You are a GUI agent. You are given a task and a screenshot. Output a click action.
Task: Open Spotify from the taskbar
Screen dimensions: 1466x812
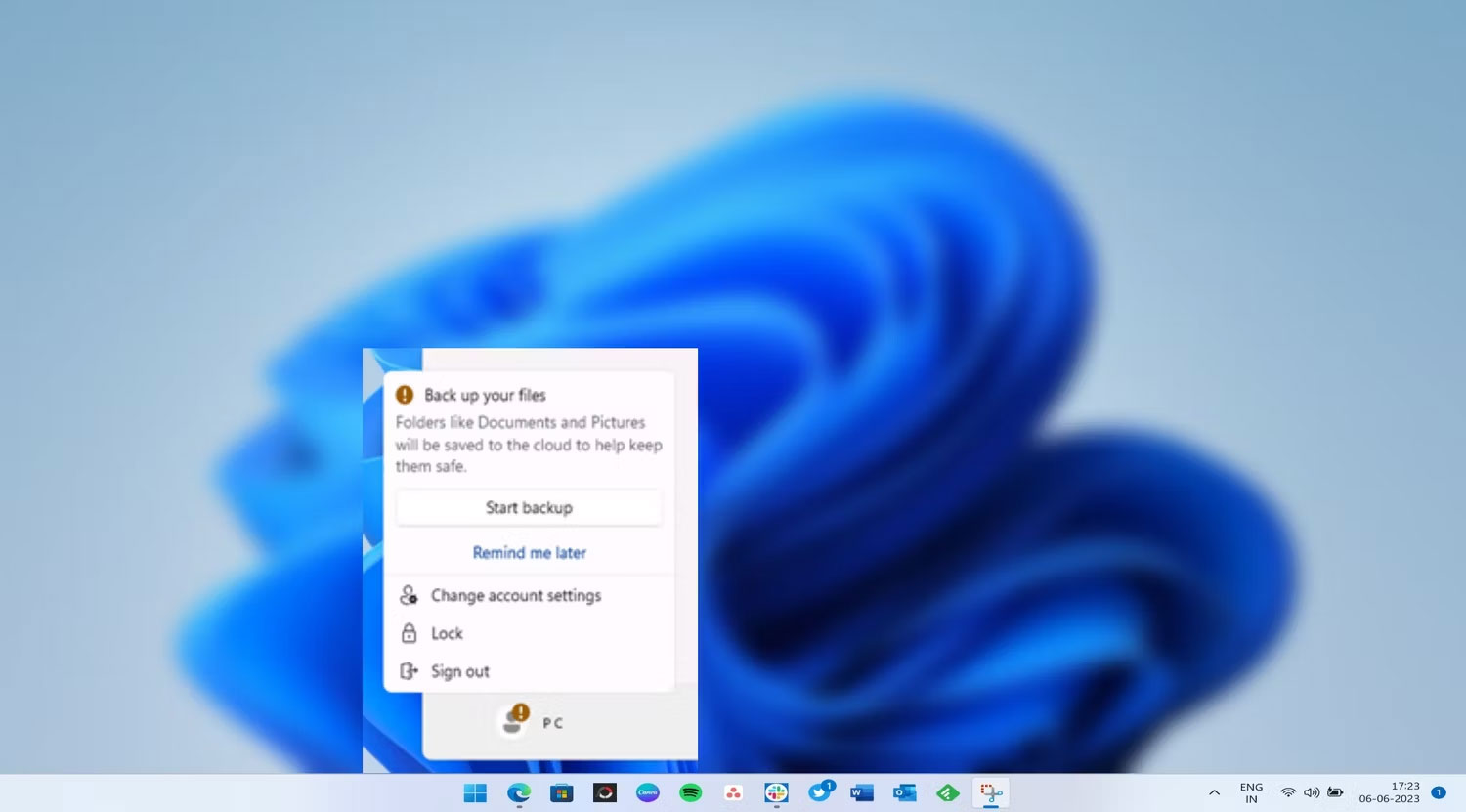point(690,792)
